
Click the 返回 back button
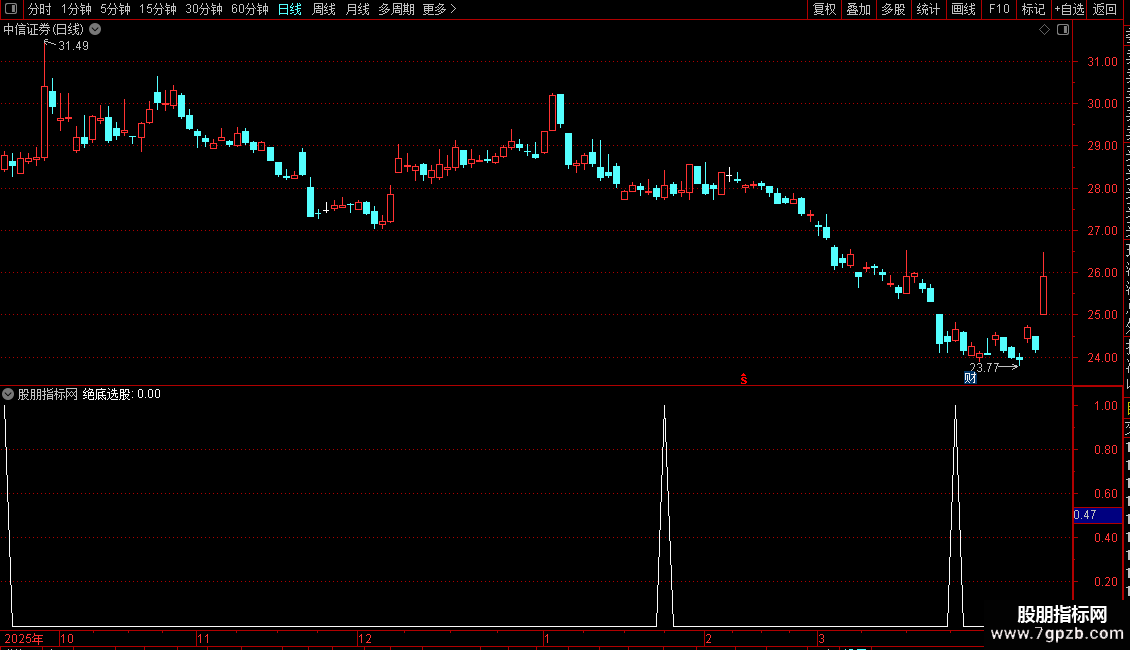[x=1105, y=9]
